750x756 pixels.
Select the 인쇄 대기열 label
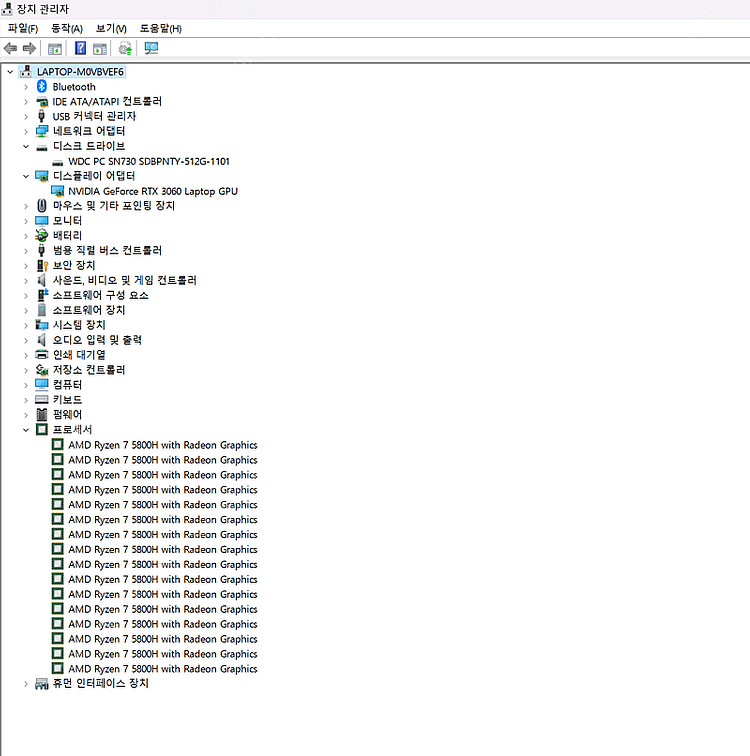tap(79, 355)
